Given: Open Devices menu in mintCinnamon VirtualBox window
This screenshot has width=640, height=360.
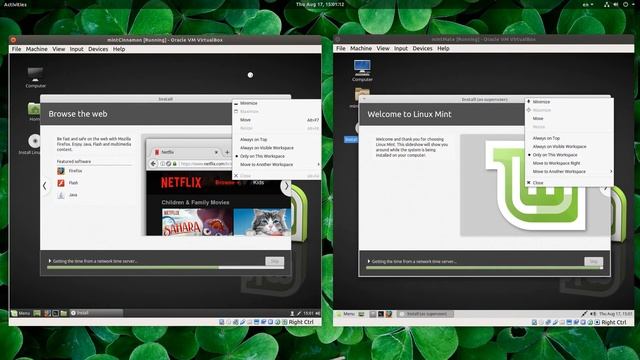Looking at the screenshot, I should [98, 49].
